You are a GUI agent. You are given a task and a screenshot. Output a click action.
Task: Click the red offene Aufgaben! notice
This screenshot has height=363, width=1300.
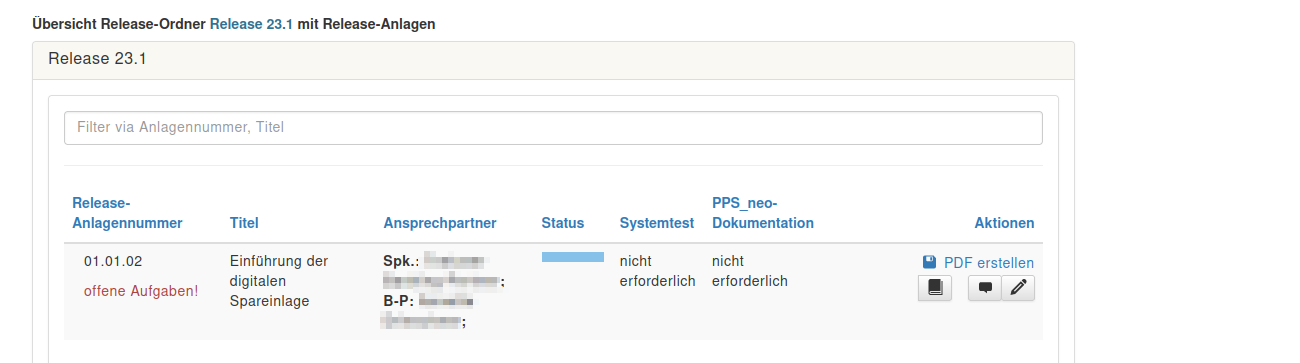[141, 291]
